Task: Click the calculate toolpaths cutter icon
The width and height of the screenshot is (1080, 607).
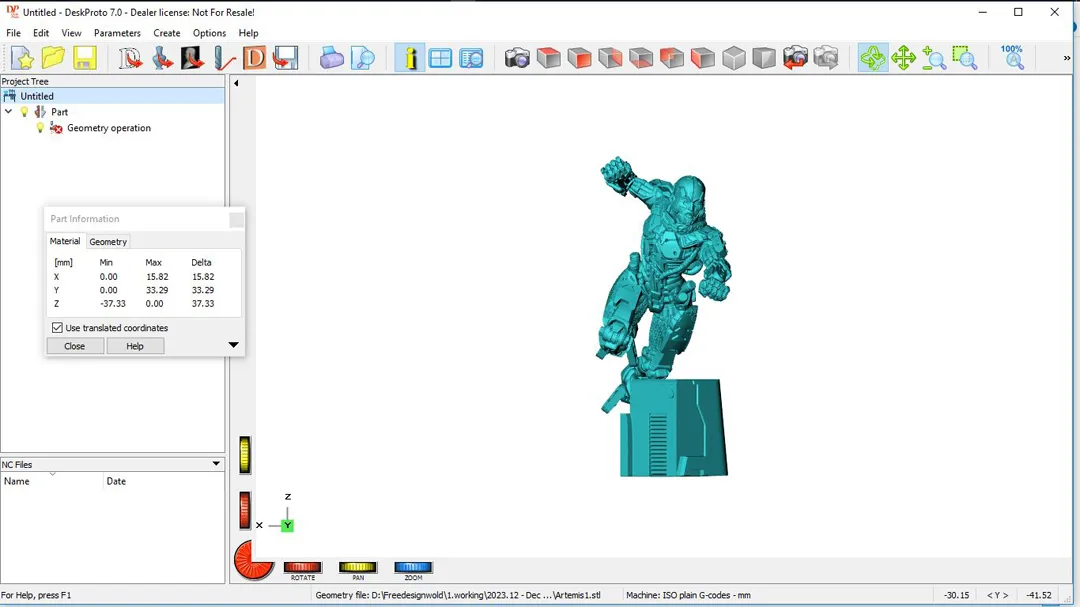Action: click(224, 59)
